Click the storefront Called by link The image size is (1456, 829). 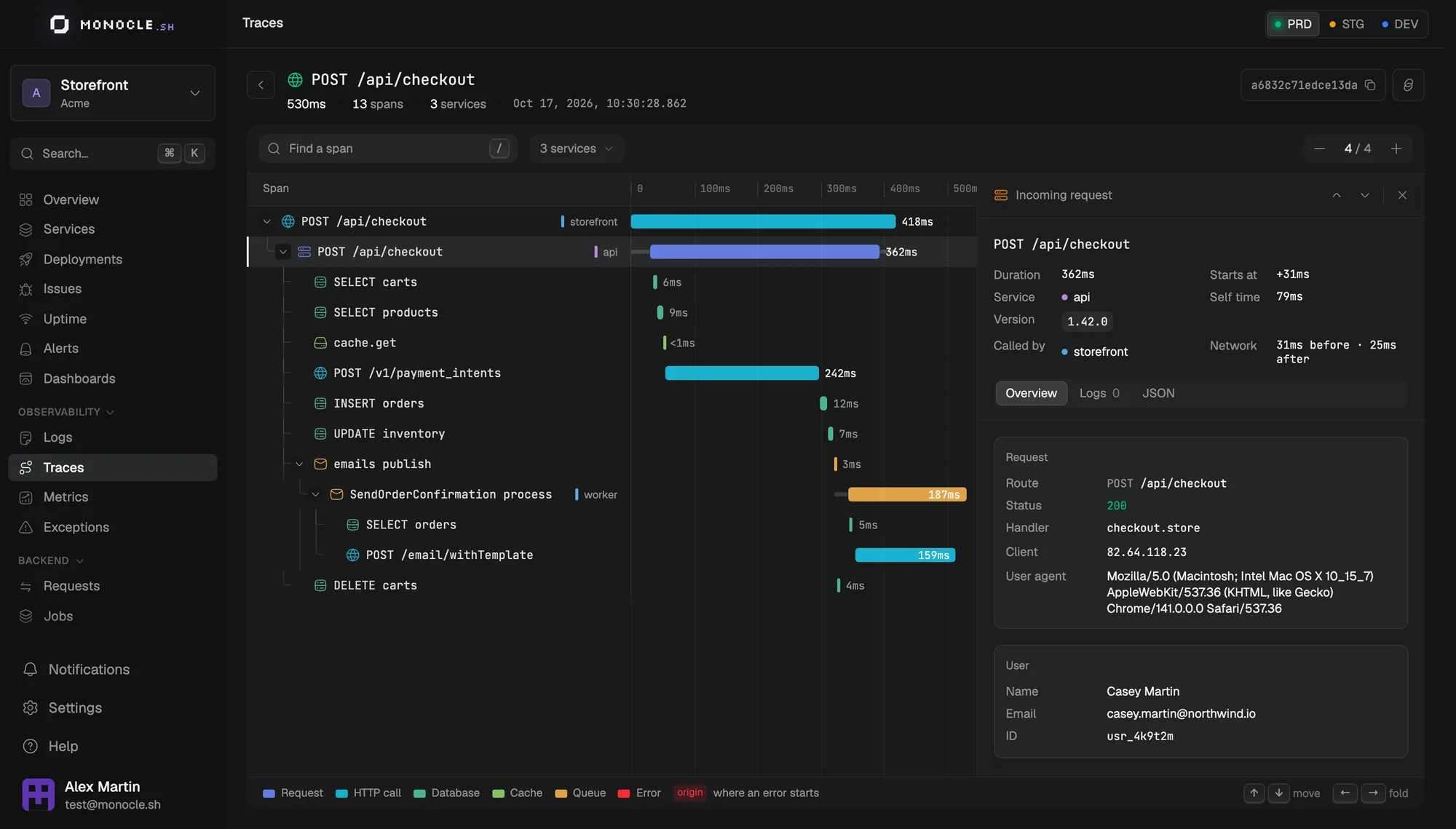tap(1094, 352)
